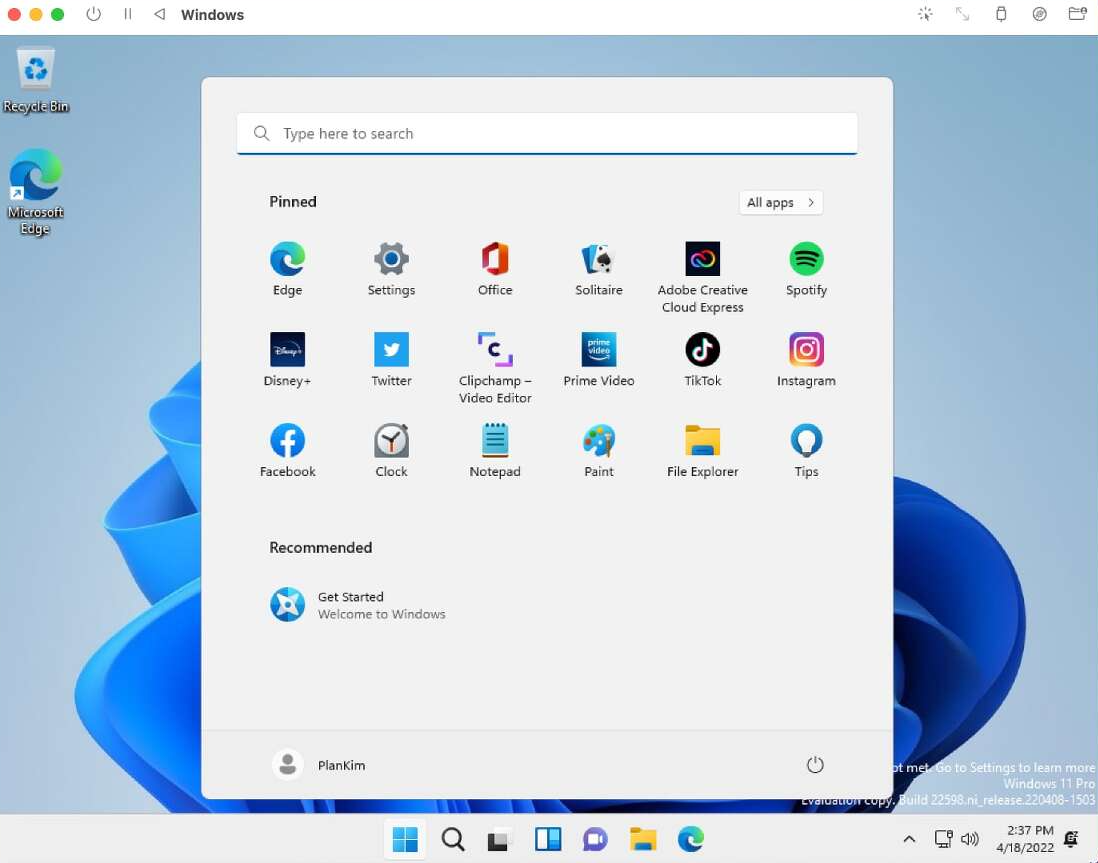1098x863 pixels.
Task: Open Edge from pinned apps
Action: click(x=287, y=269)
